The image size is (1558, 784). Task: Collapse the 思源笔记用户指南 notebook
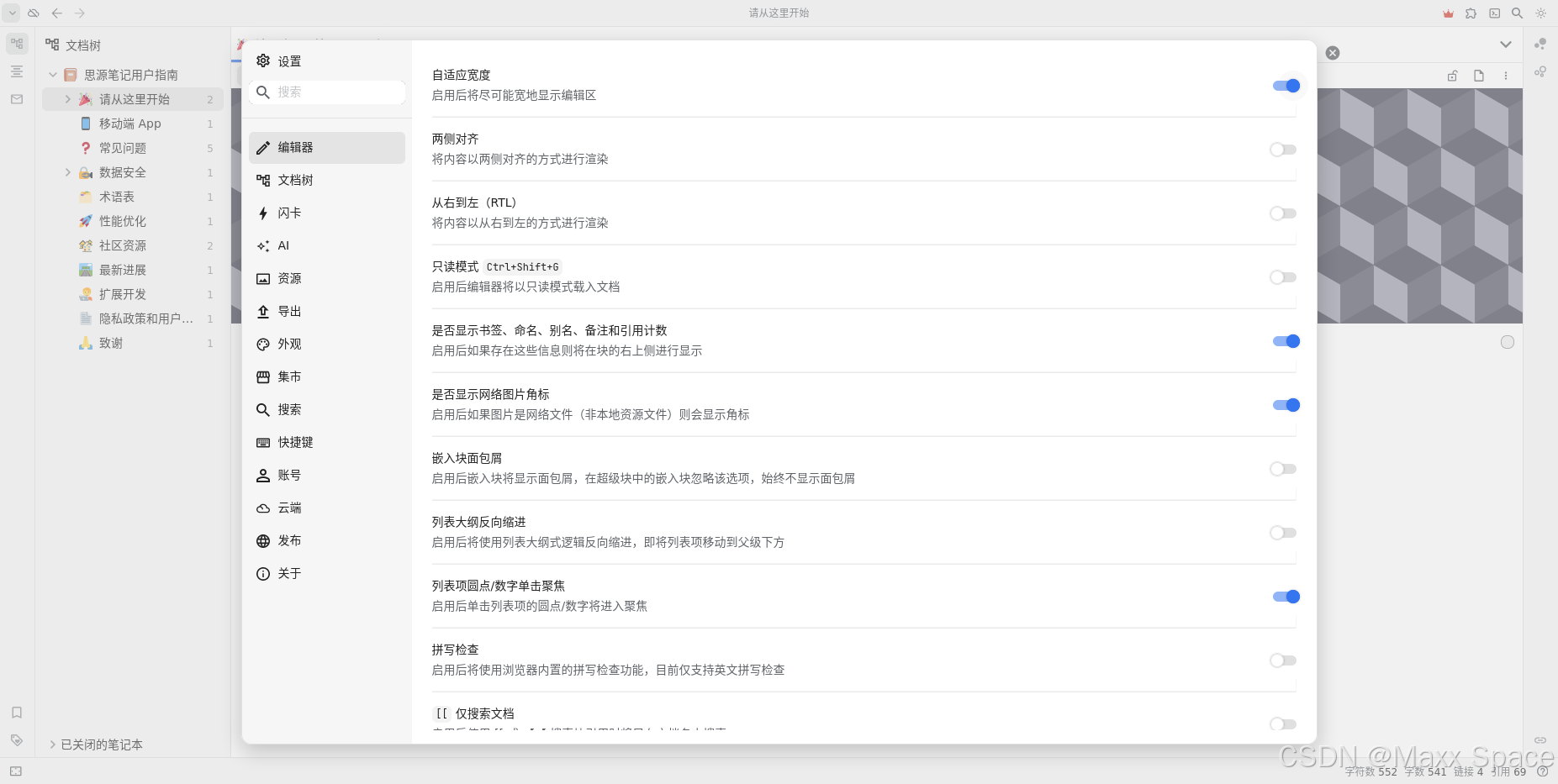point(53,75)
